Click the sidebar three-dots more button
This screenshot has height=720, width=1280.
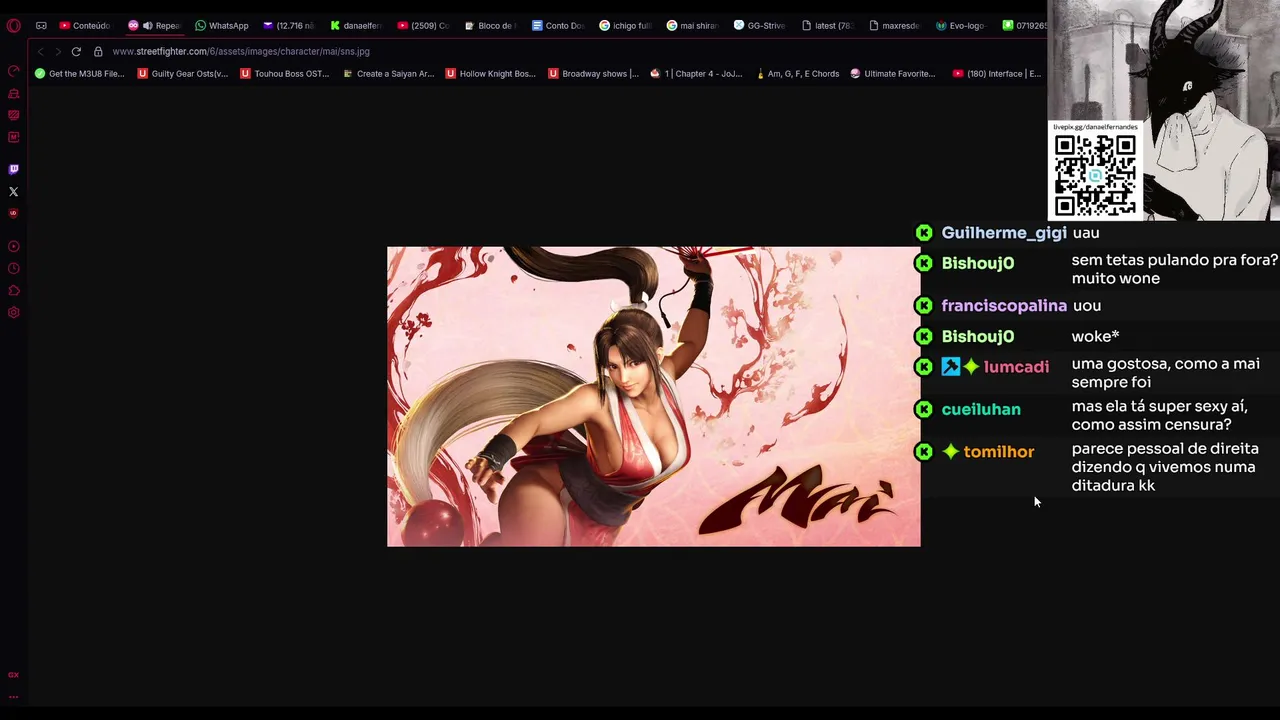point(13,697)
